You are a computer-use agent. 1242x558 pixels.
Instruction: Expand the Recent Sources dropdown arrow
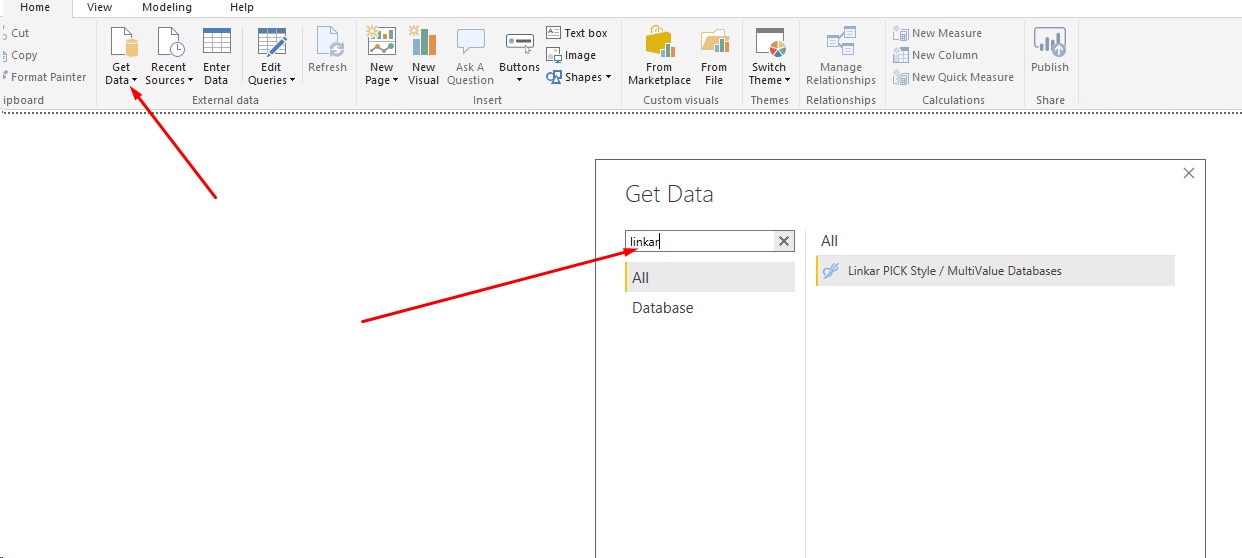[190, 81]
